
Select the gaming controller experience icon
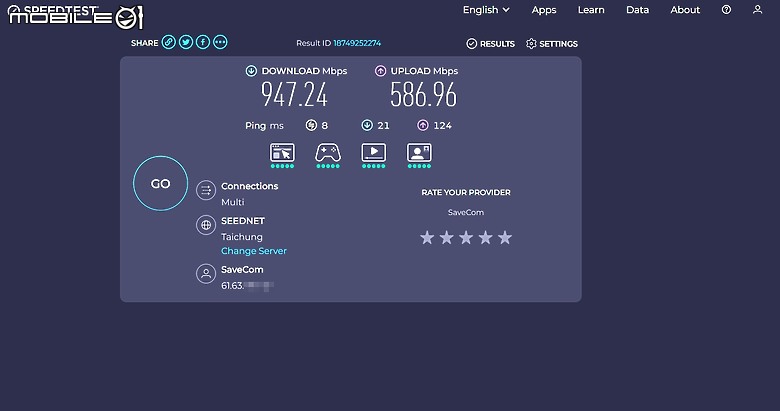pyautogui.click(x=328, y=155)
